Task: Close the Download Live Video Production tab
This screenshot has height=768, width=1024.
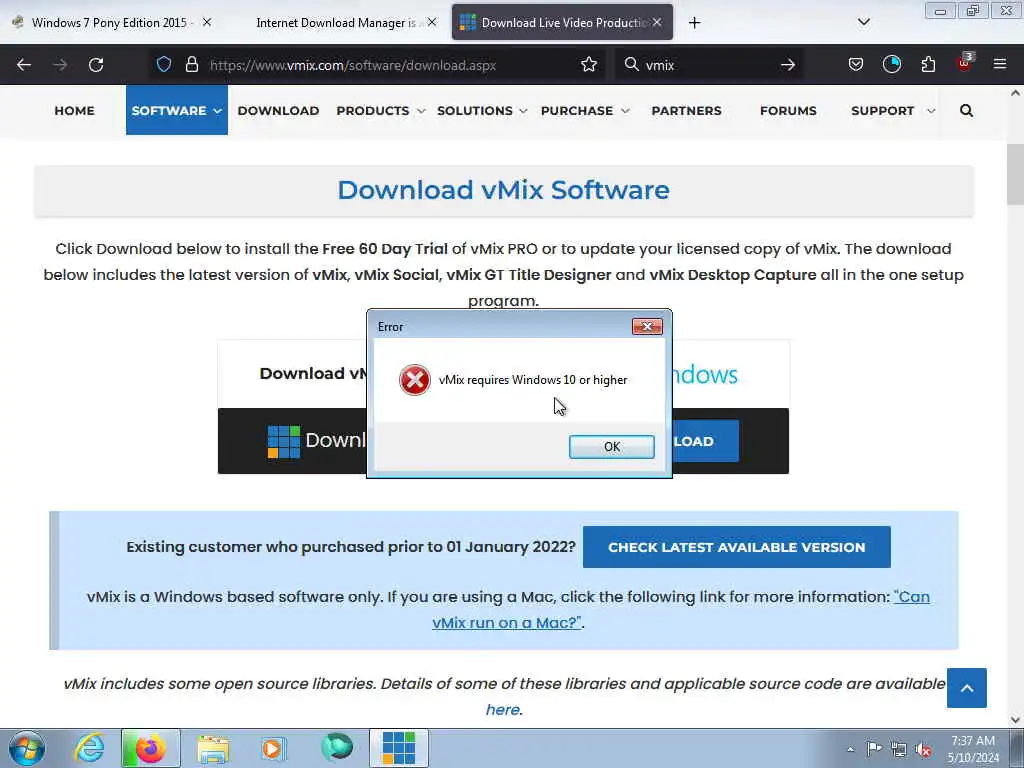Action: [x=657, y=22]
